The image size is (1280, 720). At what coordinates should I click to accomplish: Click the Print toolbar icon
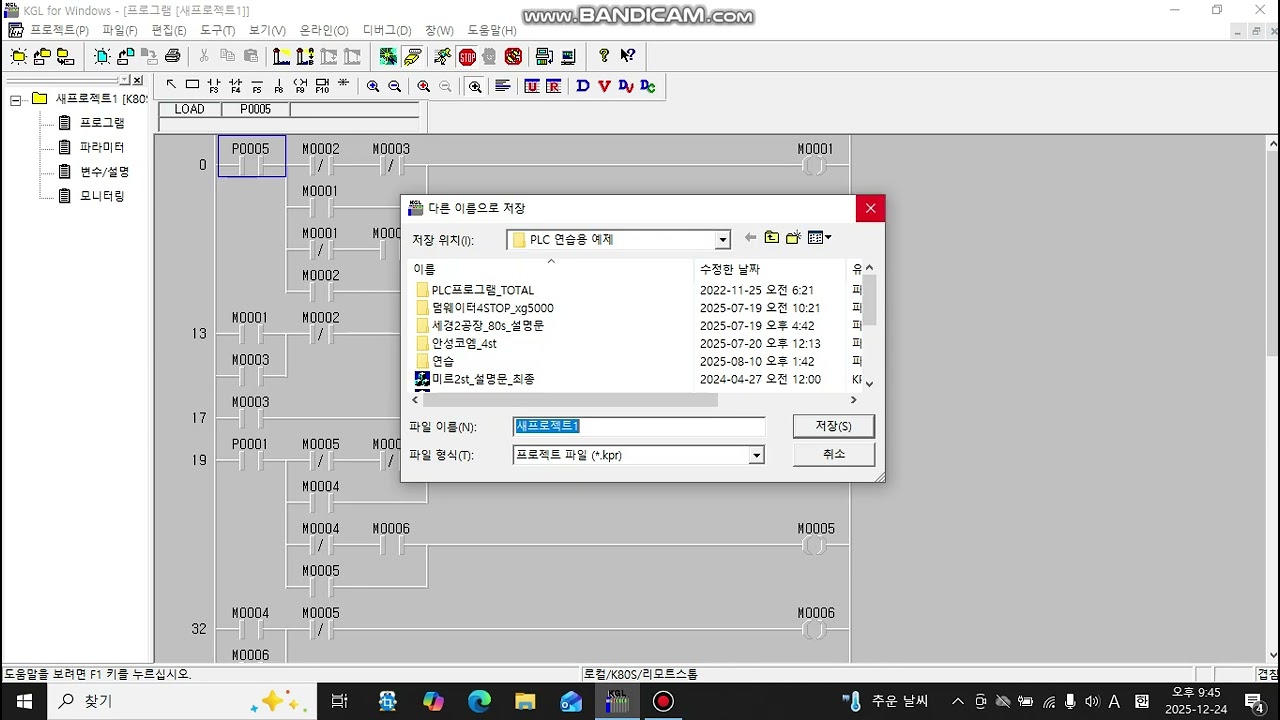click(172, 56)
